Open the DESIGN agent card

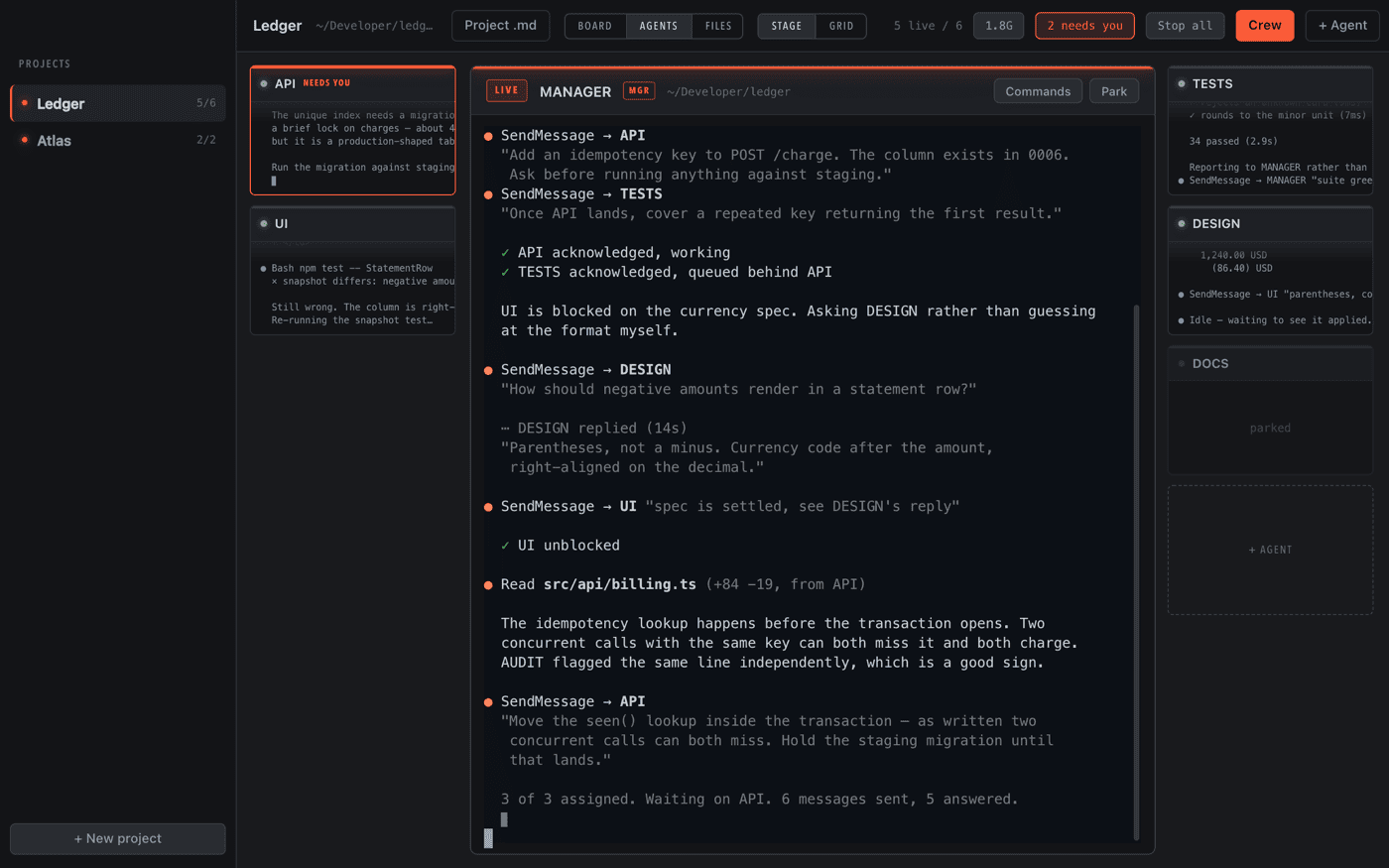(x=1270, y=271)
